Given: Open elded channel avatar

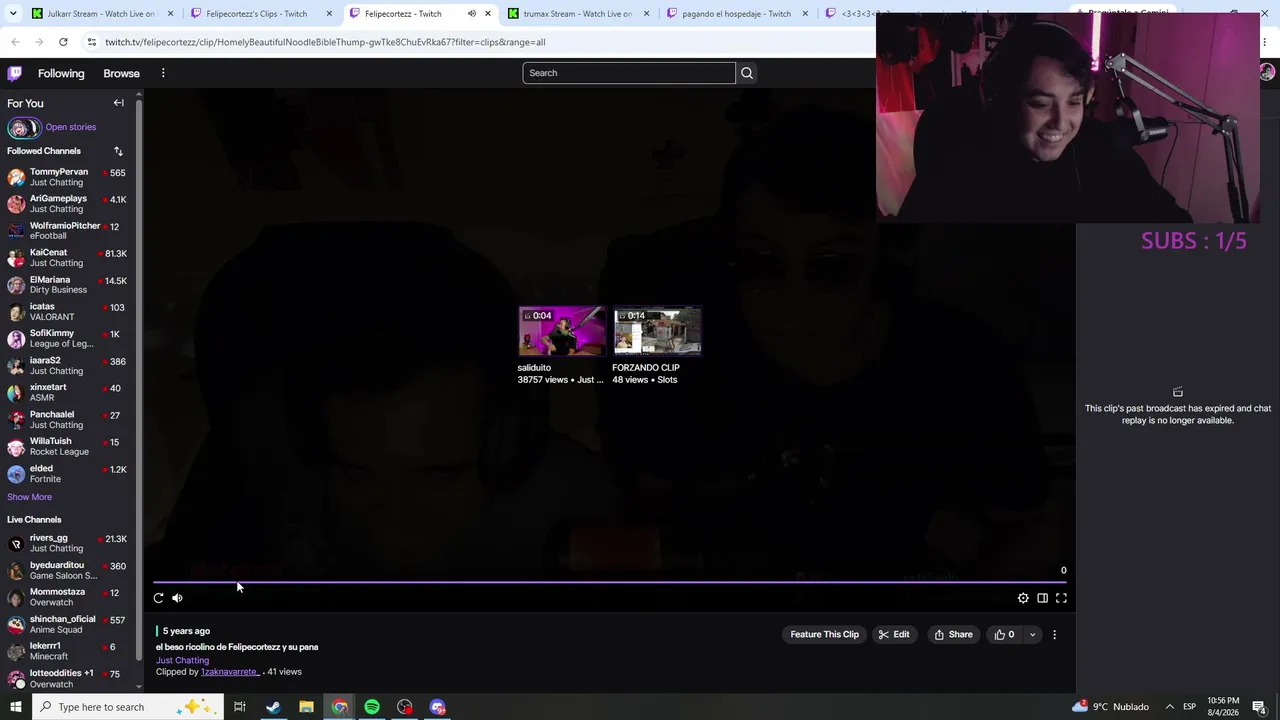Looking at the screenshot, I should [x=16, y=474].
